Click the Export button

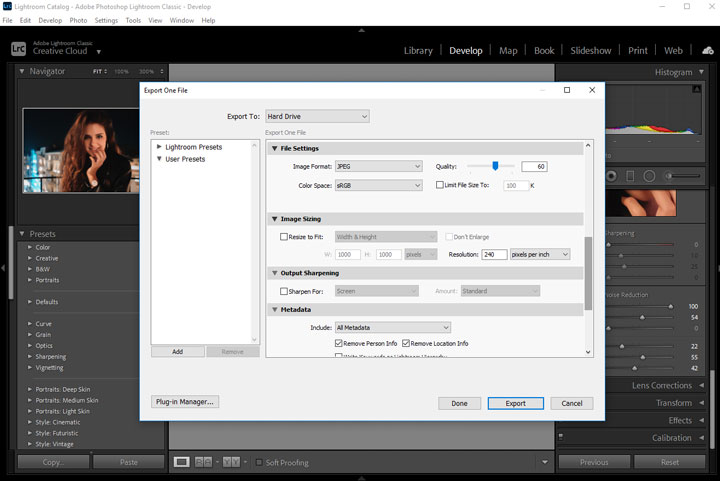coord(515,403)
